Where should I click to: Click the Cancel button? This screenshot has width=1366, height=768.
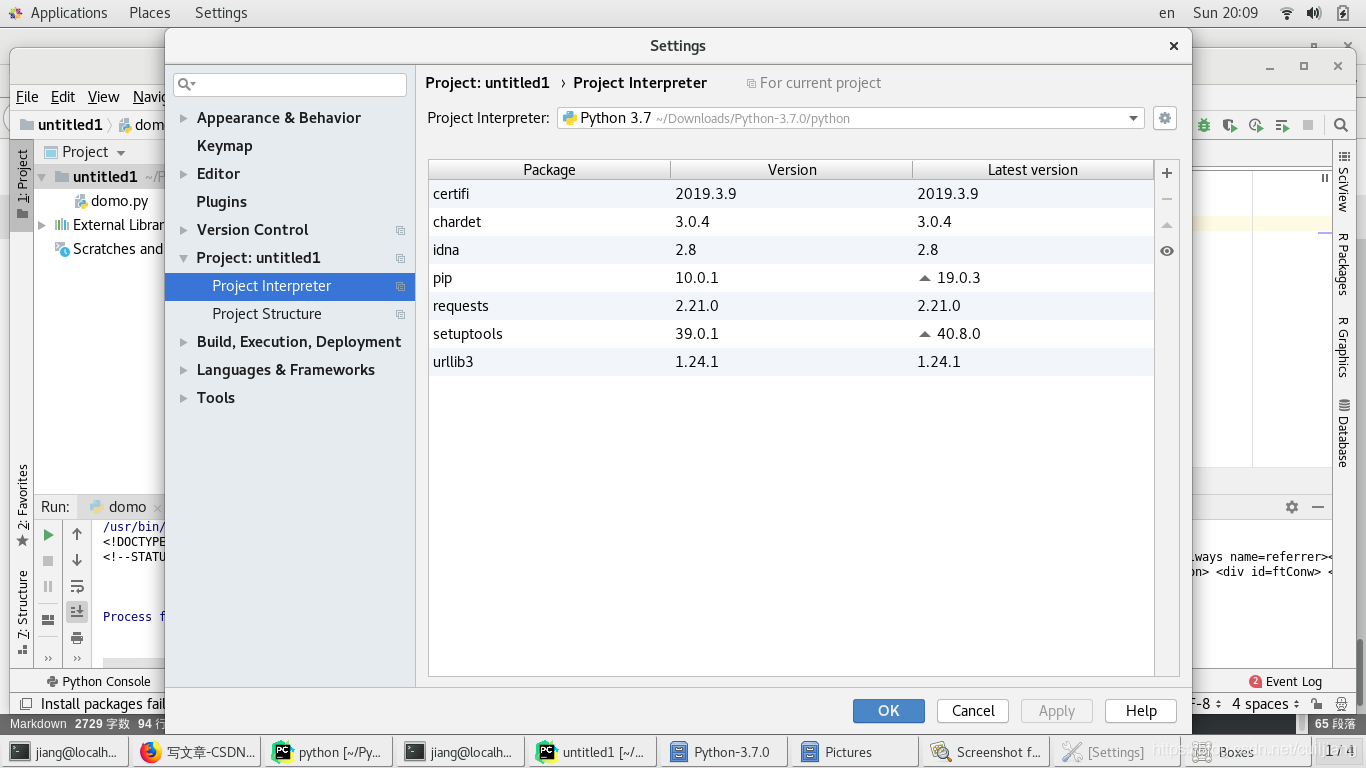point(973,711)
